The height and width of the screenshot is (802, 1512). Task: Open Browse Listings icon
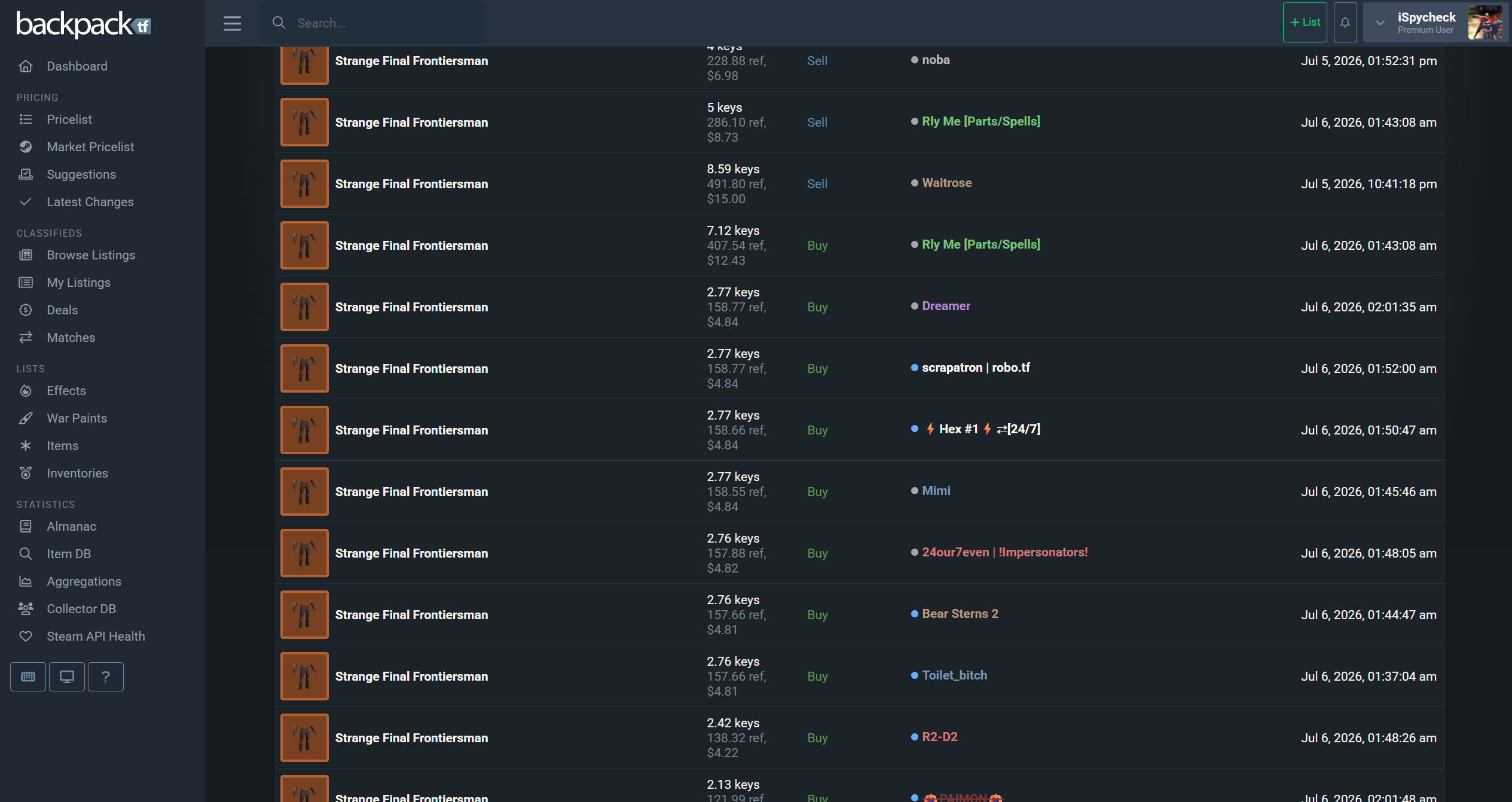[x=26, y=255]
